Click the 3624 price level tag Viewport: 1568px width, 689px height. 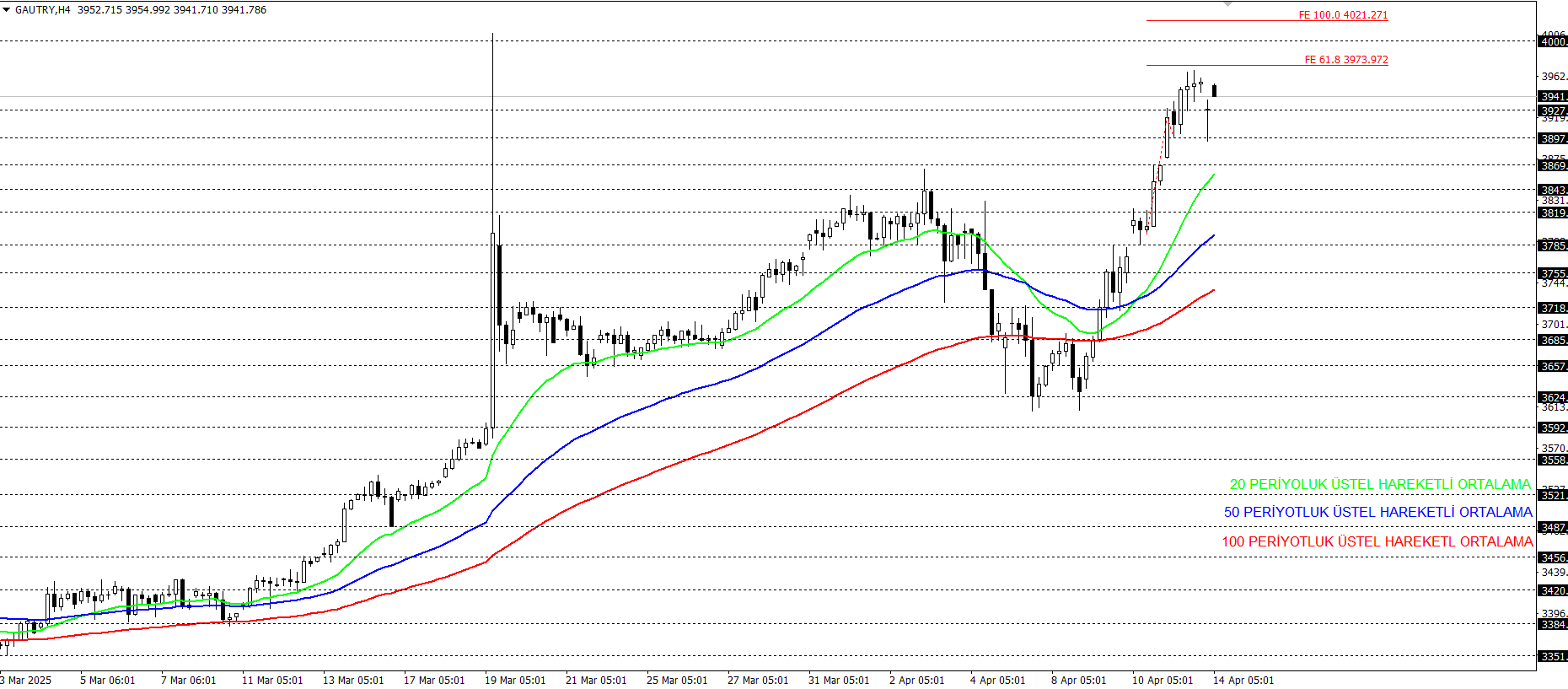click(x=1553, y=397)
